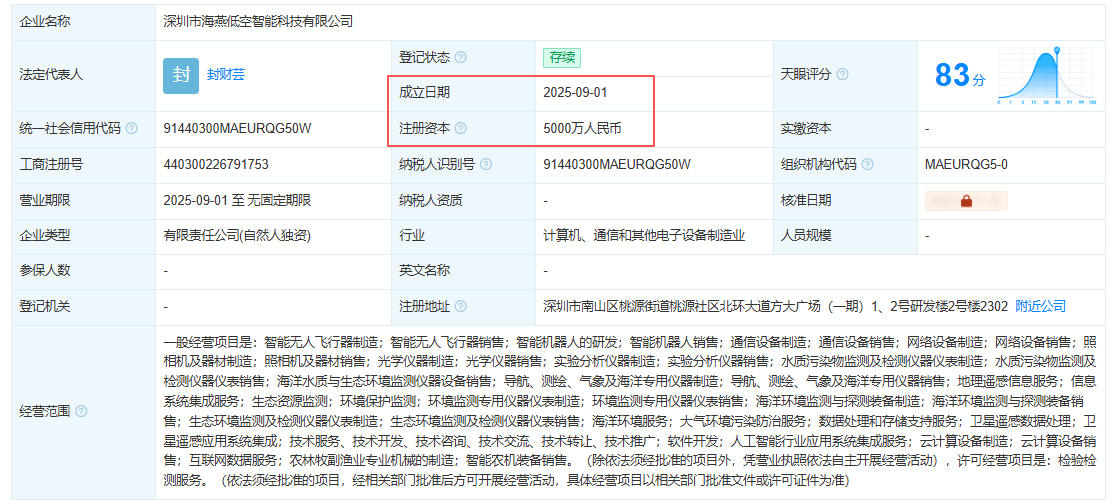Click the 法定代表人 label

[51, 74]
